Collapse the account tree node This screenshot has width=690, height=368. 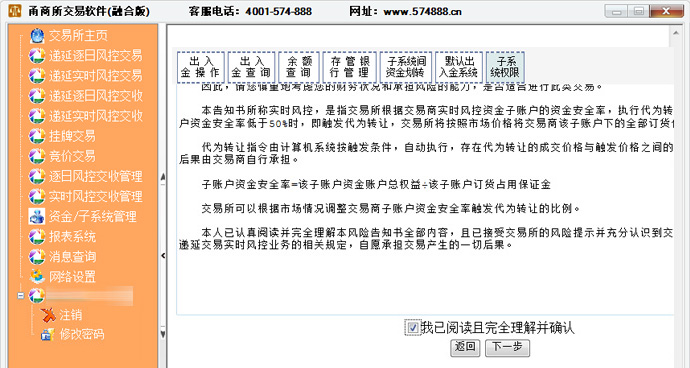(21, 296)
